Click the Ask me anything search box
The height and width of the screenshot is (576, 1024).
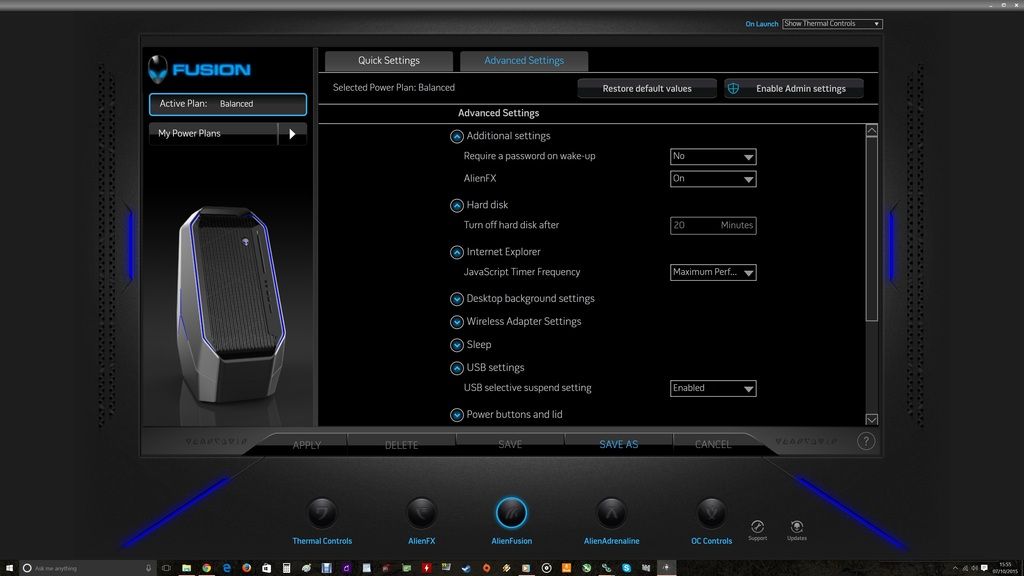(x=87, y=568)
